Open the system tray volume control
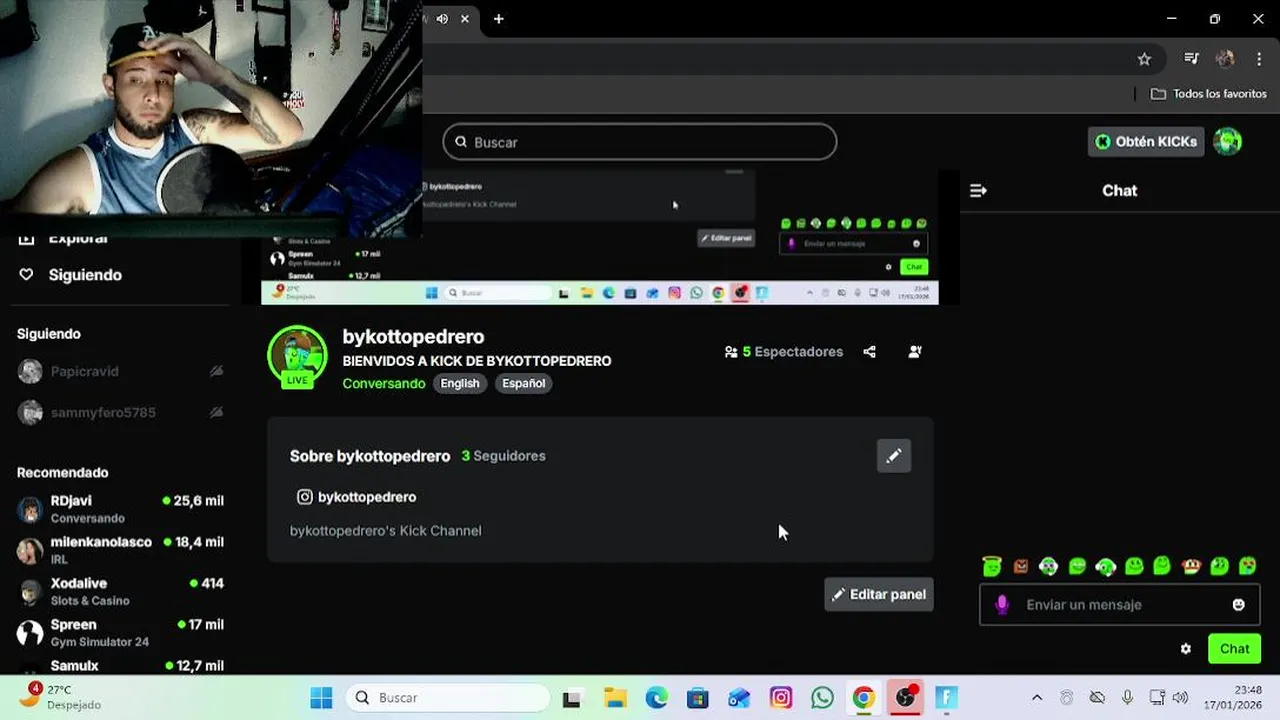 click(x=1180, y=698)
